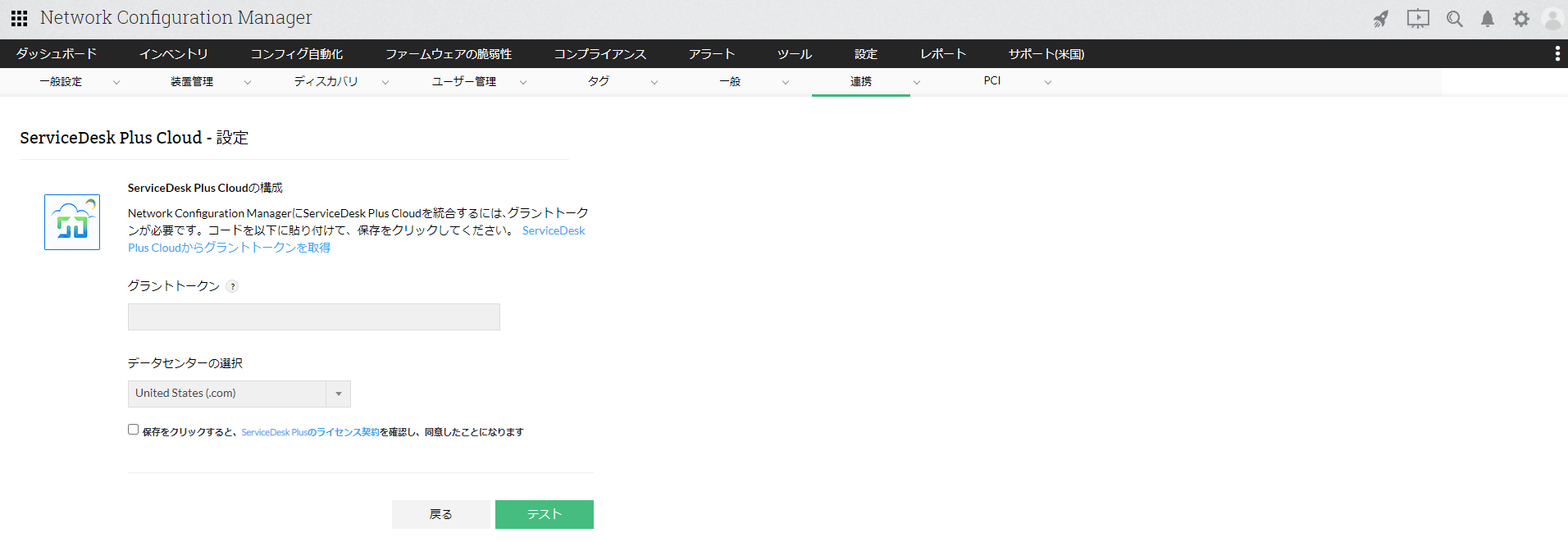Open the notifications bell icon
This screenshot has height=542, width=1568.
(x=1488, y=19)
